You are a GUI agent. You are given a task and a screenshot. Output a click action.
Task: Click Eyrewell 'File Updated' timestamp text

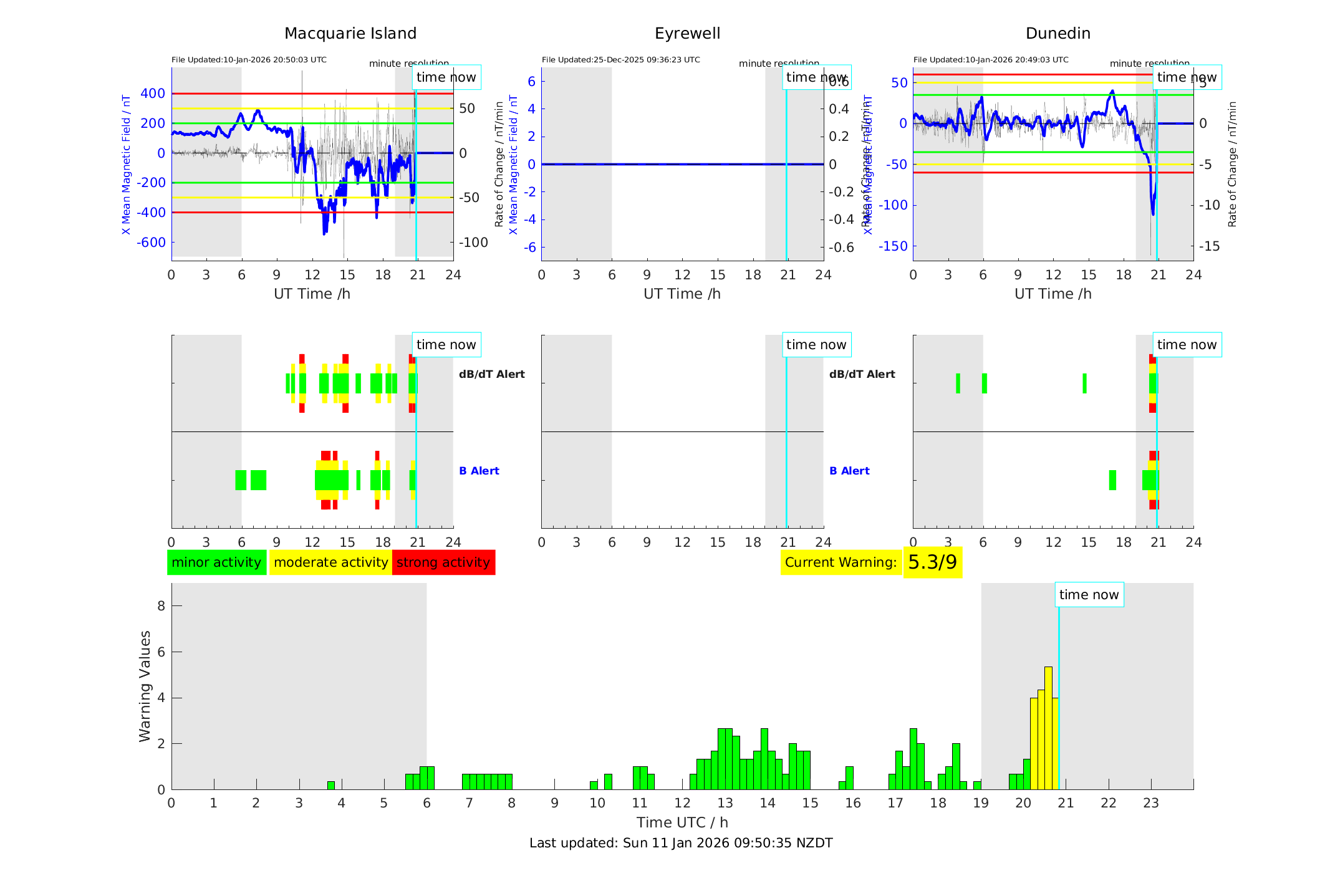click(620, 60)
